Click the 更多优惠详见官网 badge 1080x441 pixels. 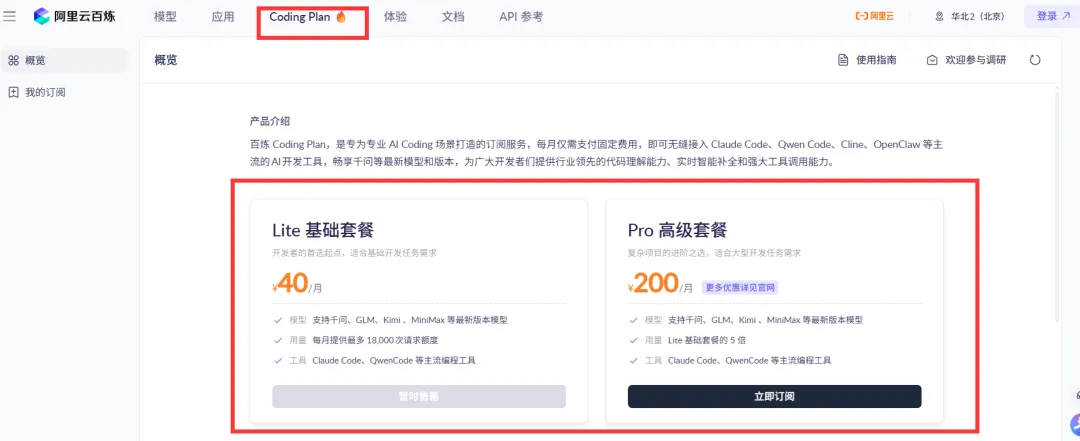740,287
